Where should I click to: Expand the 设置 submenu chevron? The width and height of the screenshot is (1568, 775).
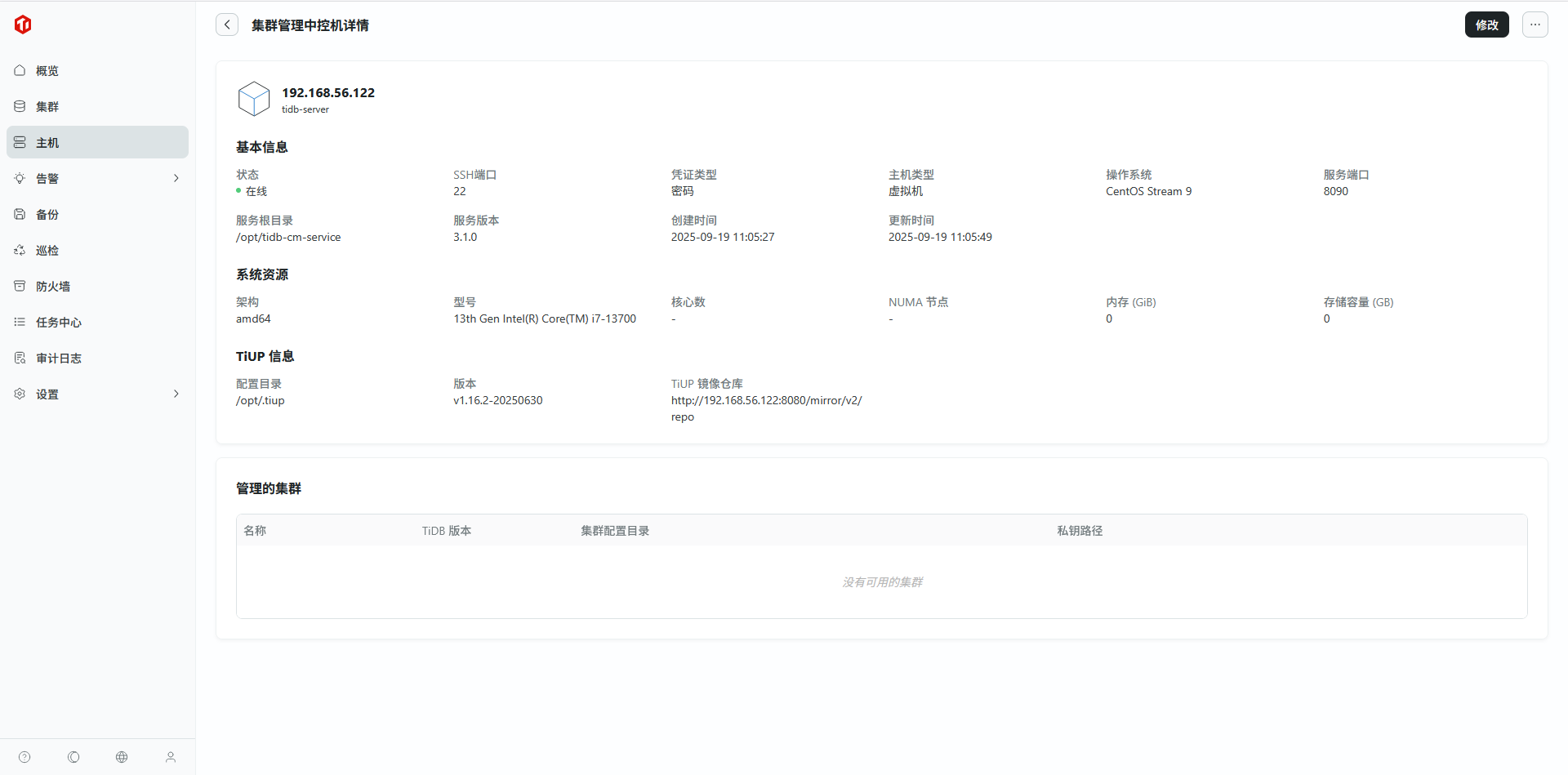[176, 394]
